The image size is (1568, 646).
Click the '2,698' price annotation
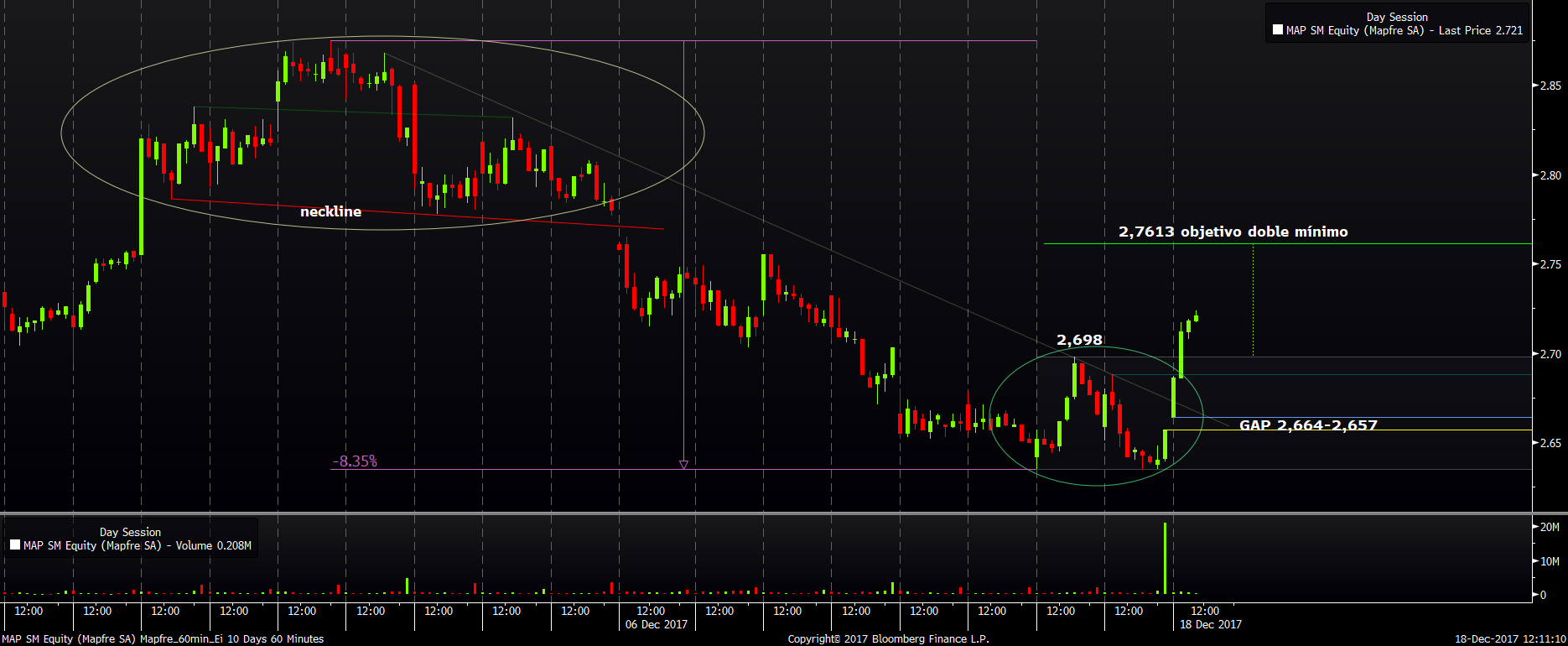1079,340
